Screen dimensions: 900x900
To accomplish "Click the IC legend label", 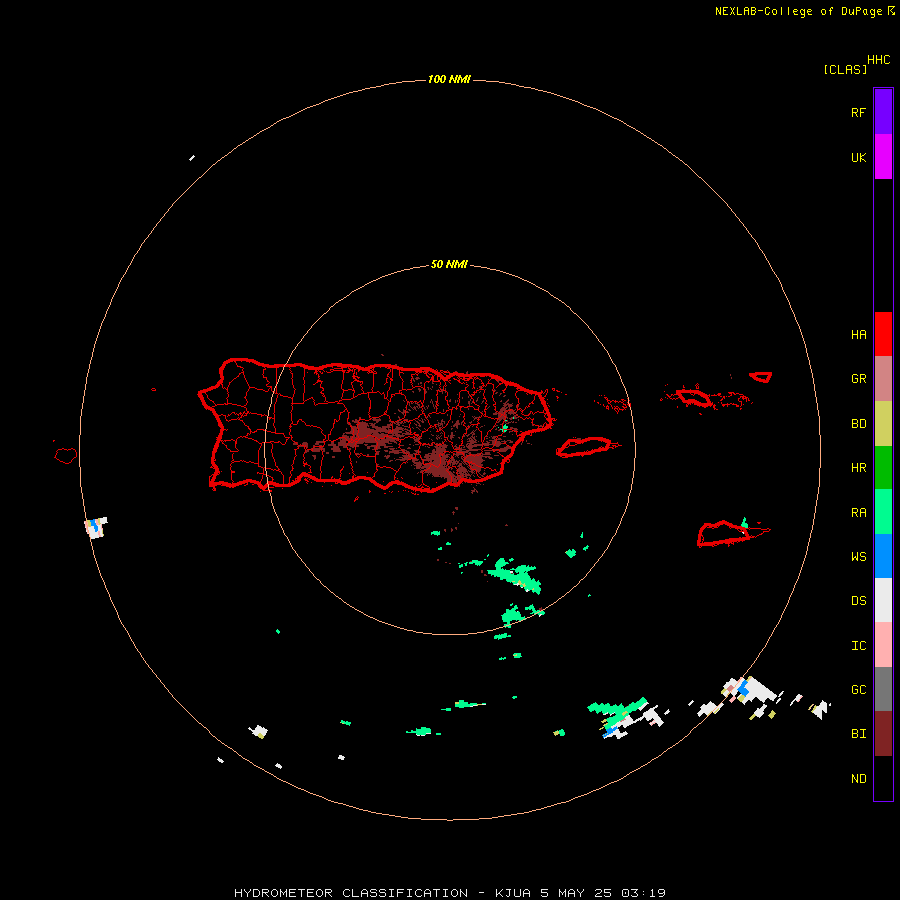I will [x=858, y=646].
